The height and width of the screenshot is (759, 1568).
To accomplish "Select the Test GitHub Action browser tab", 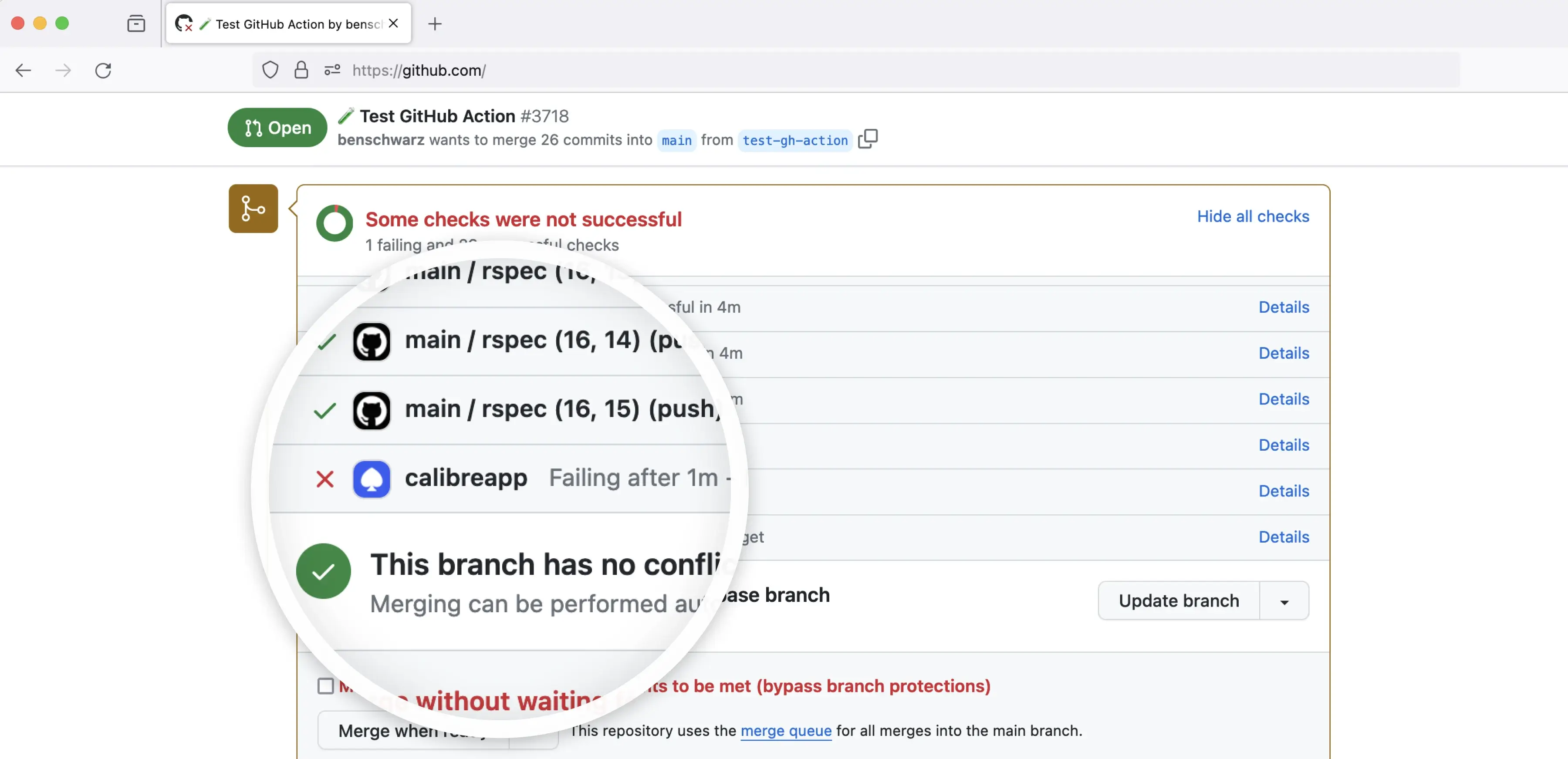I will (289, 24).
